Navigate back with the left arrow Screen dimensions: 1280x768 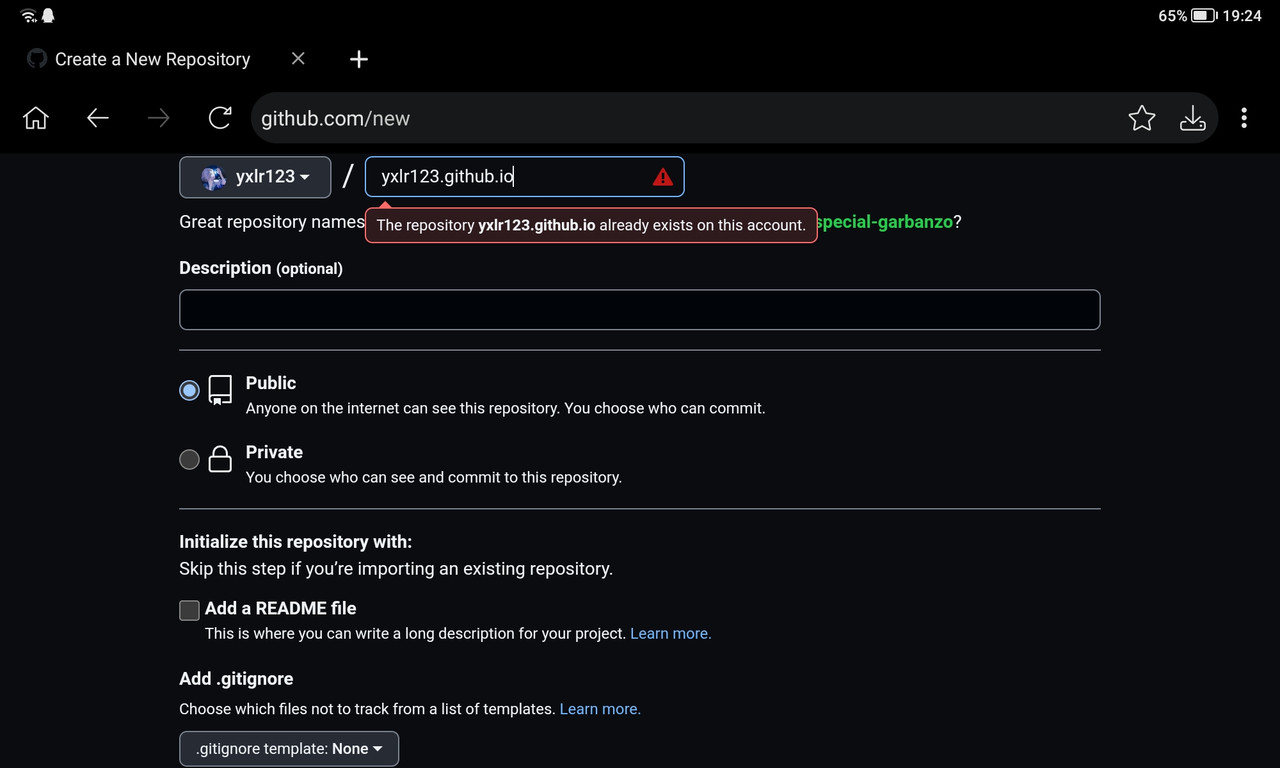[97, 118]
